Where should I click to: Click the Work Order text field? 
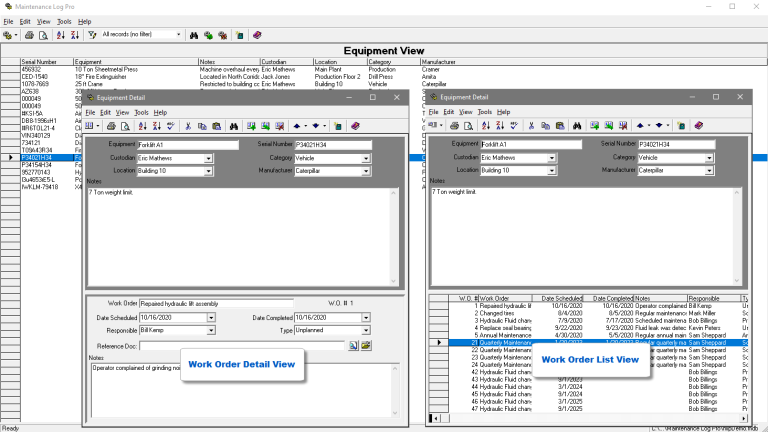tap(215, 303)
